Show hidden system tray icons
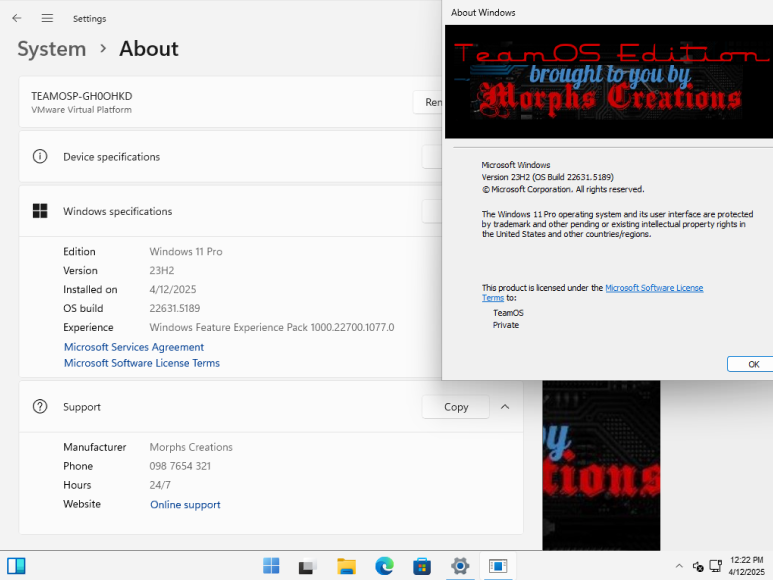Image resolution: width=773 pixels, height=580 pixels. tap(679, 566)
